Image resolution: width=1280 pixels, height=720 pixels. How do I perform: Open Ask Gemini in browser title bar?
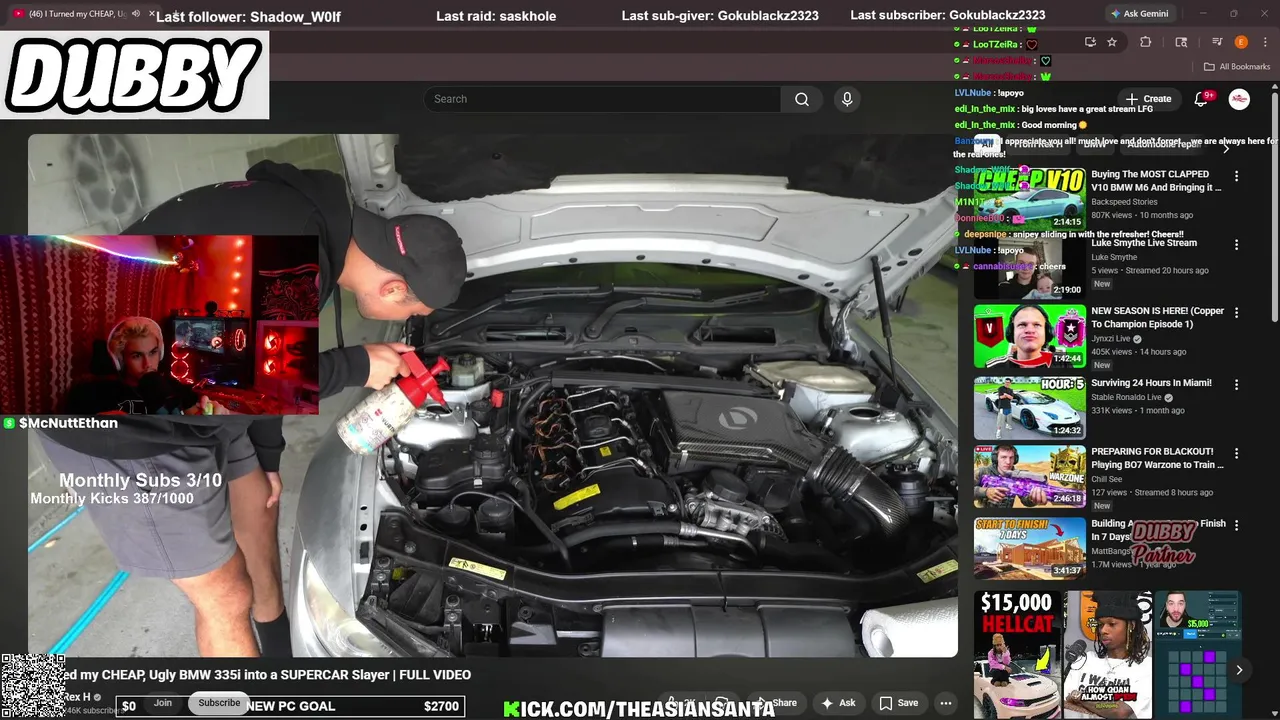[1139, 14]
